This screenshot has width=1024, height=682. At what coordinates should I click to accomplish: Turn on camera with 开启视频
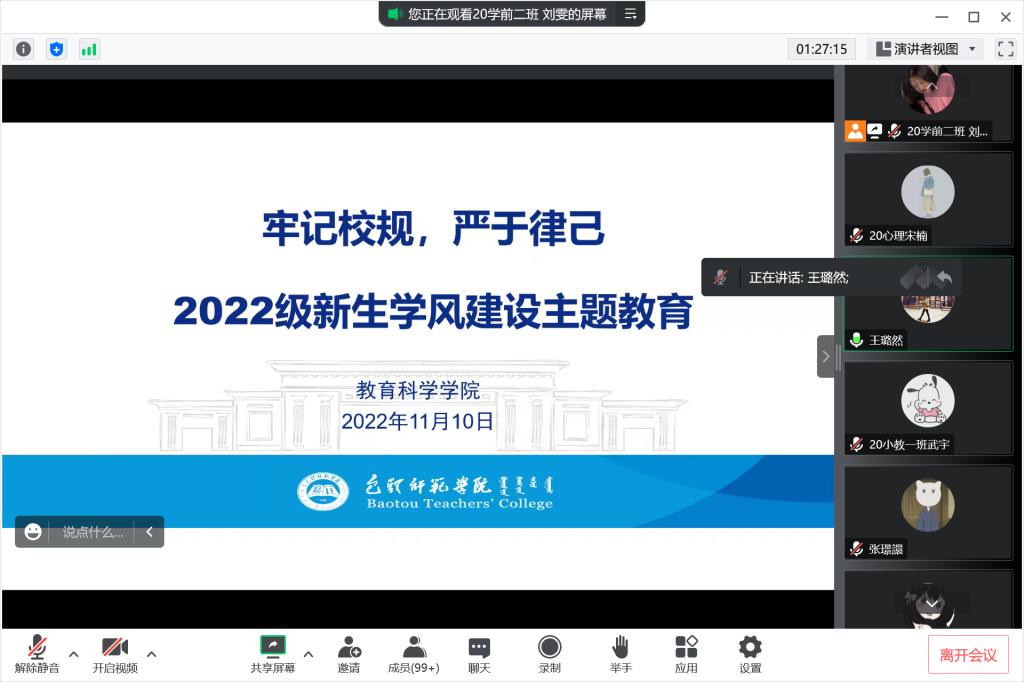(x=115, y=654)
